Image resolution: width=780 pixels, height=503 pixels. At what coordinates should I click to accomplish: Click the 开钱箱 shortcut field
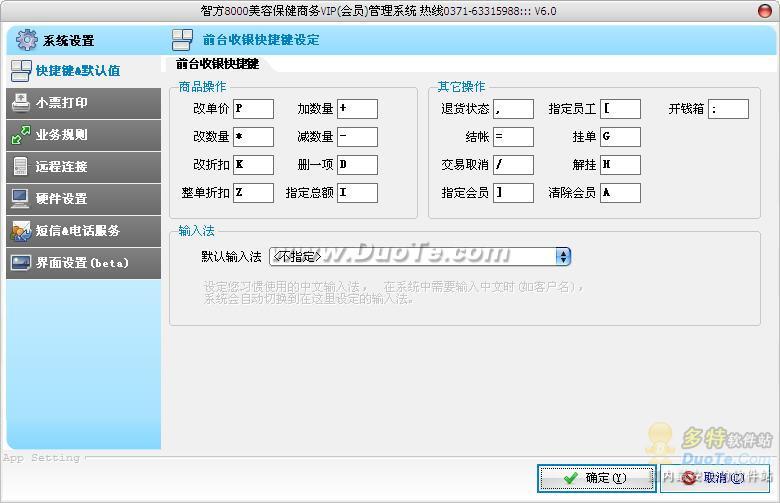(728, 108)
